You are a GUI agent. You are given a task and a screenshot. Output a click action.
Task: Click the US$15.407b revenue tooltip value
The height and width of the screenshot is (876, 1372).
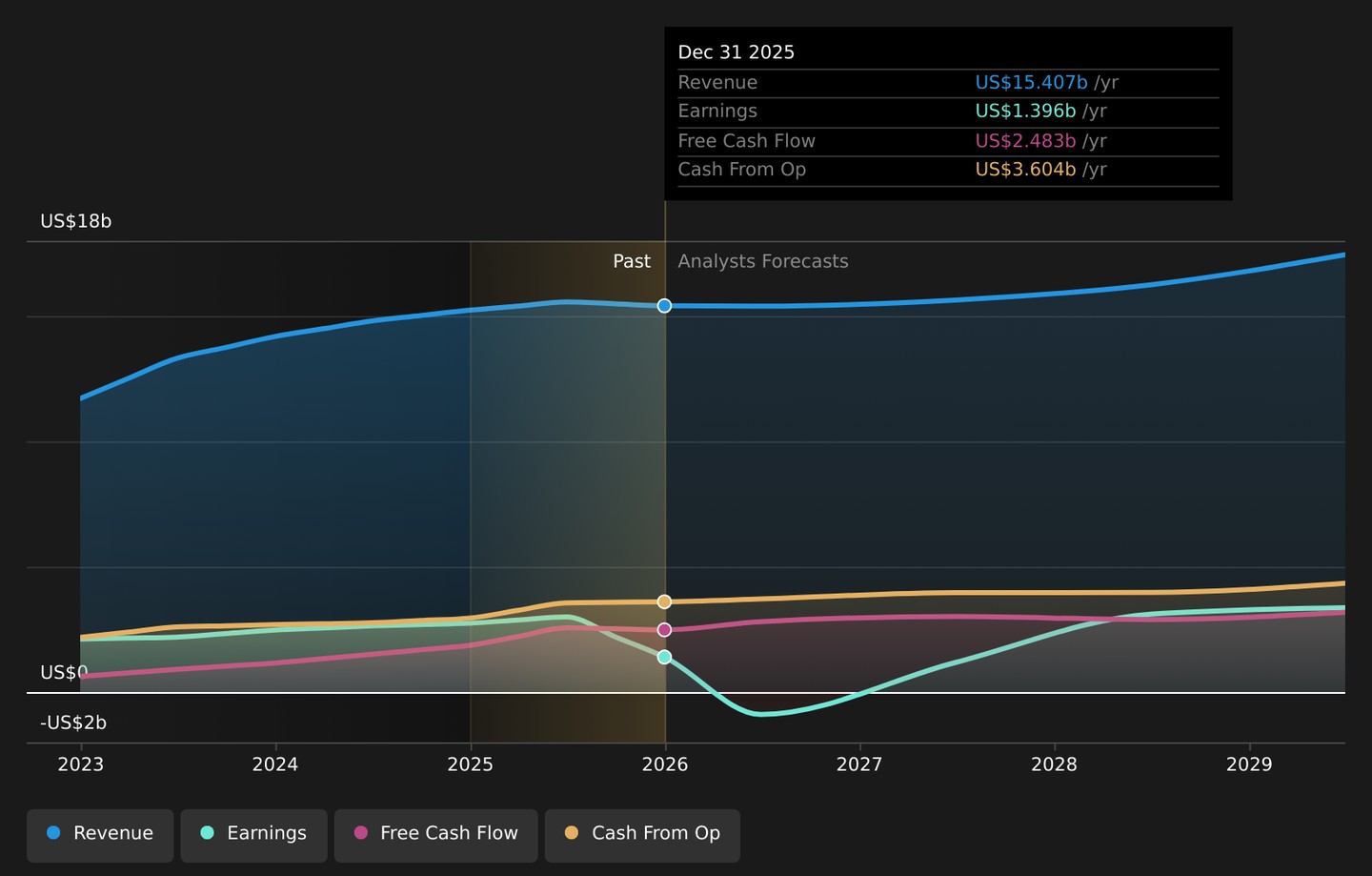[1031, 83]
